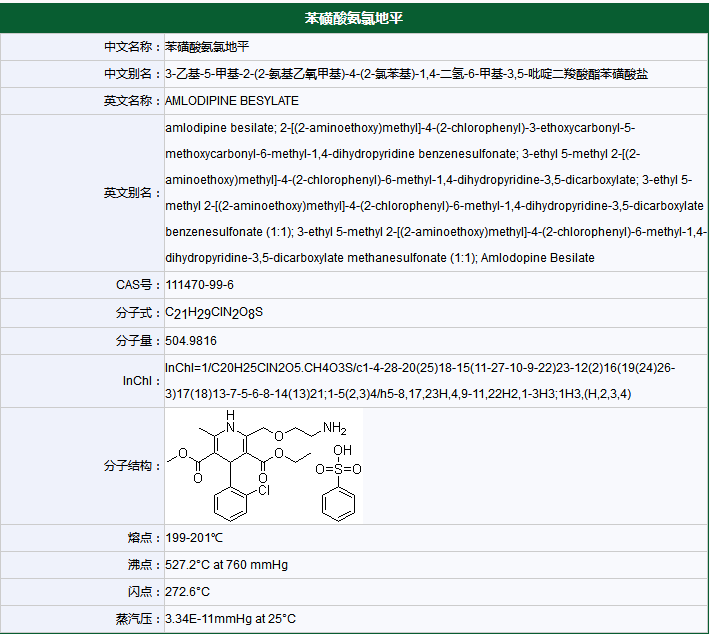Open the amlodipine besylate molecular structure image
The image size is (710, 634).
264,466
